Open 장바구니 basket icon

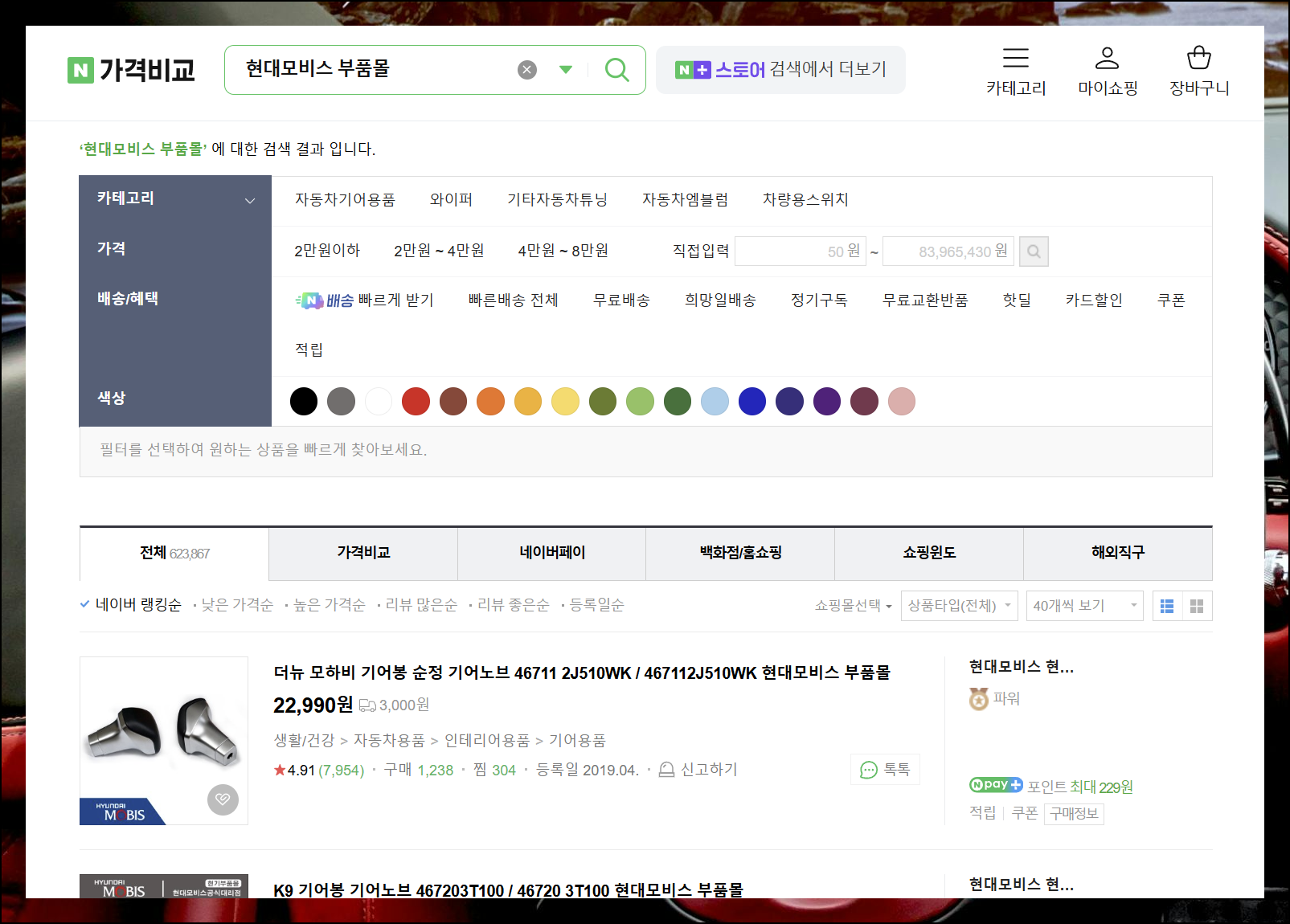(1199, 58)
